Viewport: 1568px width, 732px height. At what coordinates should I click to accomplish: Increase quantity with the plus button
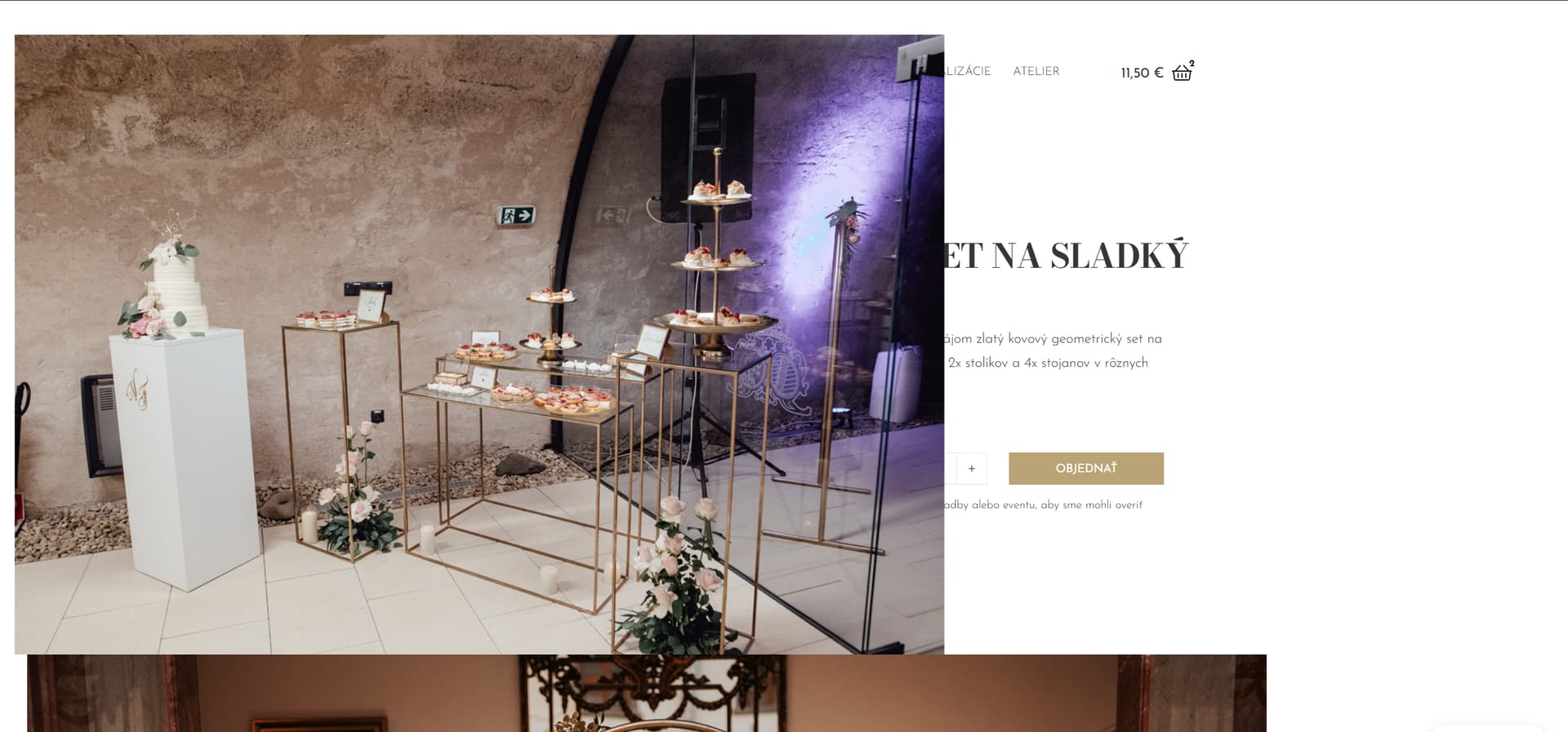point(971,468)
